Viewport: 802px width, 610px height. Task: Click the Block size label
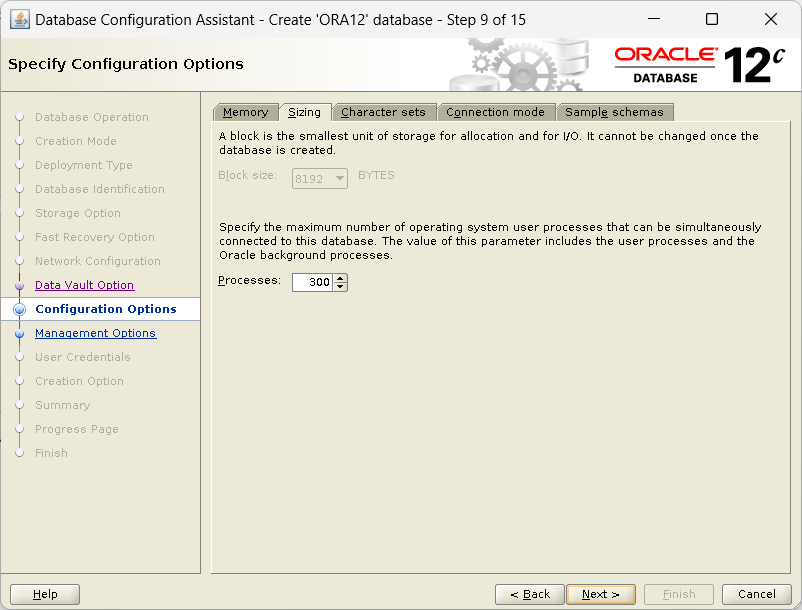click(x=247, y=175)
